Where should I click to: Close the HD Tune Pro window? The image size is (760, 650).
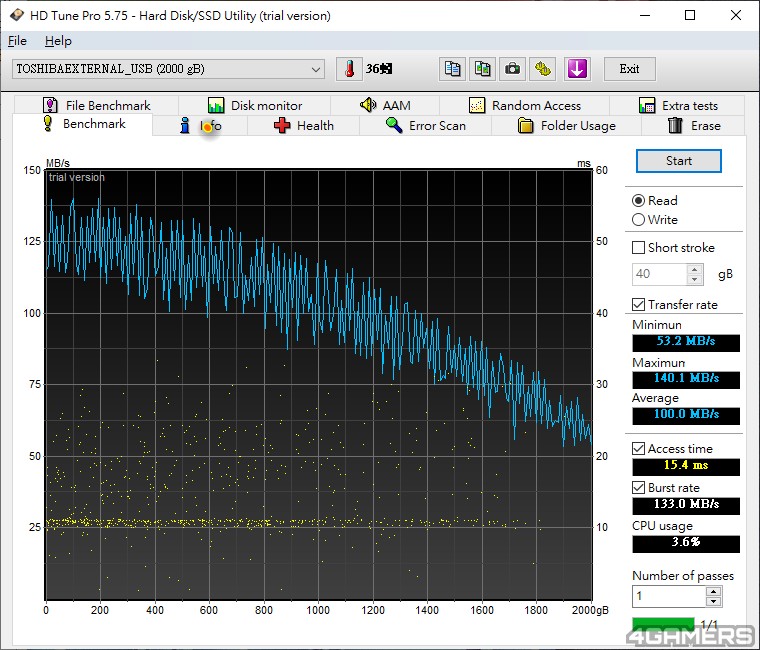click(735, 16)
